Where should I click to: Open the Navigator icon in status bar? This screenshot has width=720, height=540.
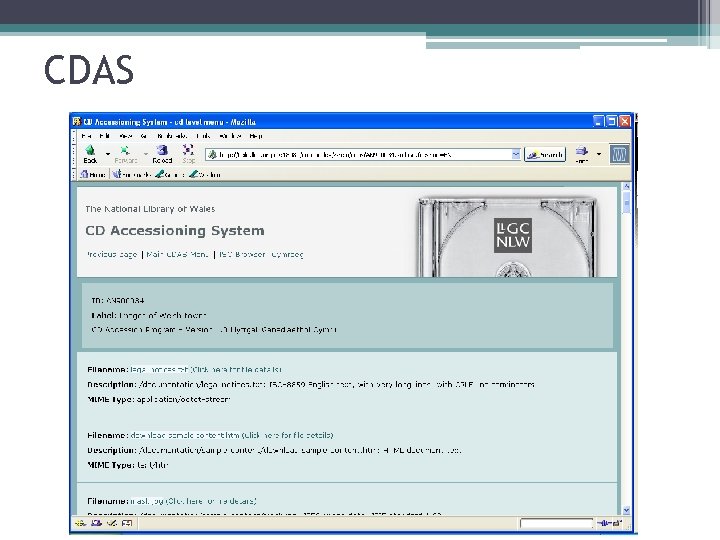[x=80, y=523]
